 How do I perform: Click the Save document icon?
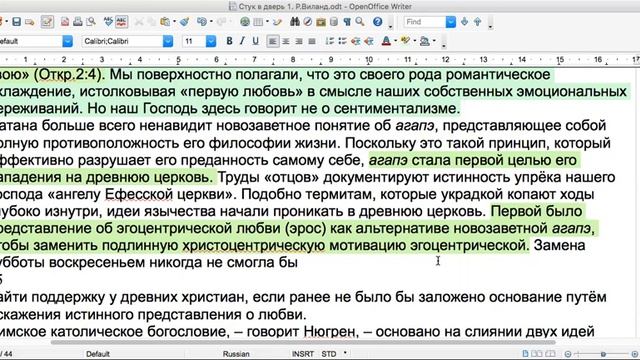coord(17,22)
